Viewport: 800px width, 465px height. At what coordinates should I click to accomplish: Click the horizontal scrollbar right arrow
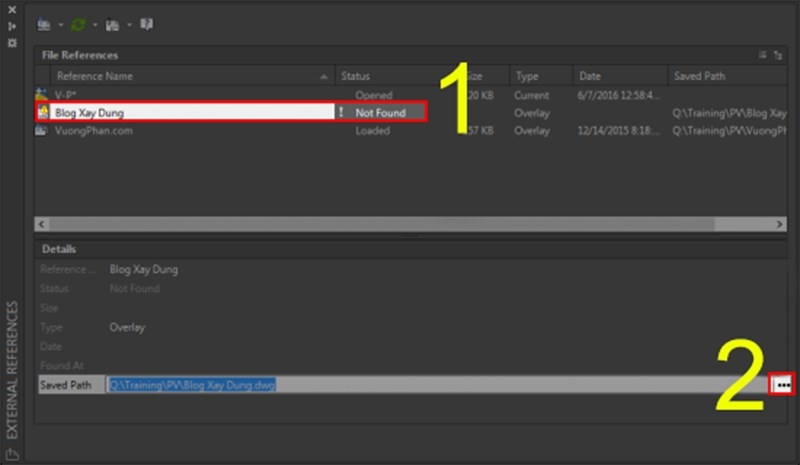[779, 224]
